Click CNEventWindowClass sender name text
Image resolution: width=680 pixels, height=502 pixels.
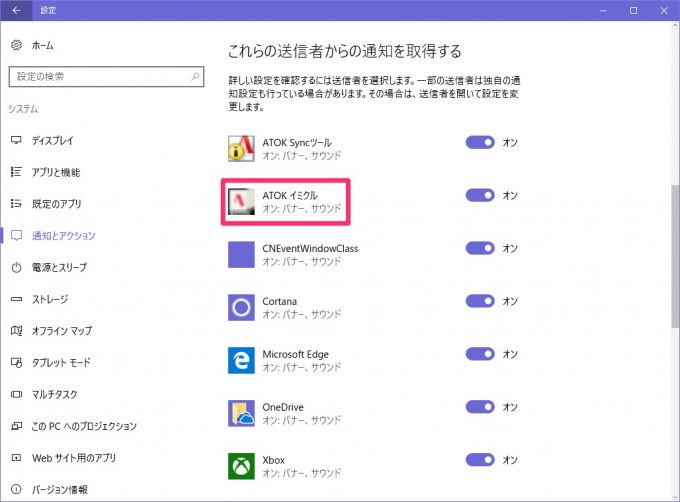pyautogui.click(x=310, y=248)
